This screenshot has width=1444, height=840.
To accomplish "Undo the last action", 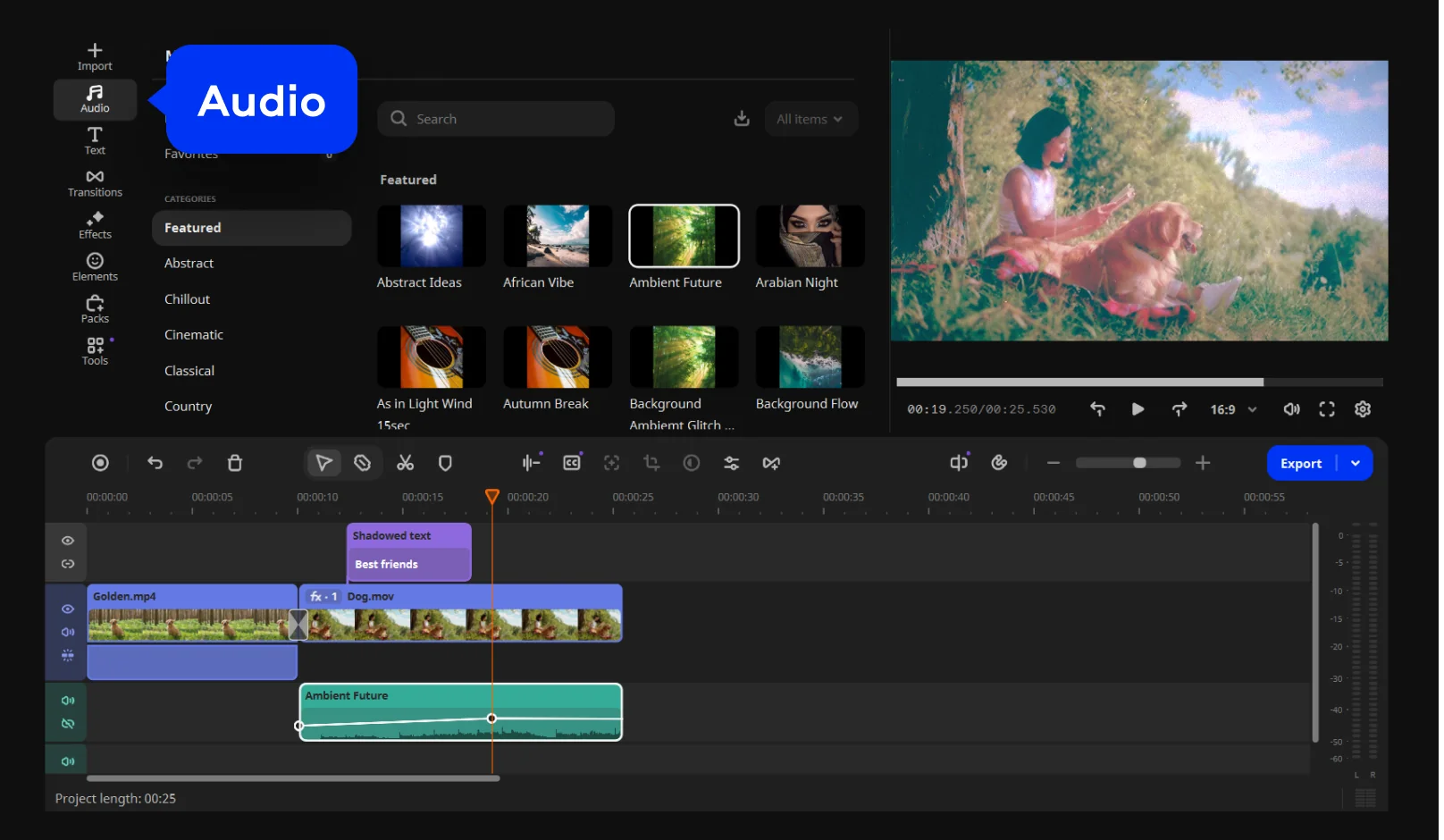I will pyautogui.click(x=155, y=463).
